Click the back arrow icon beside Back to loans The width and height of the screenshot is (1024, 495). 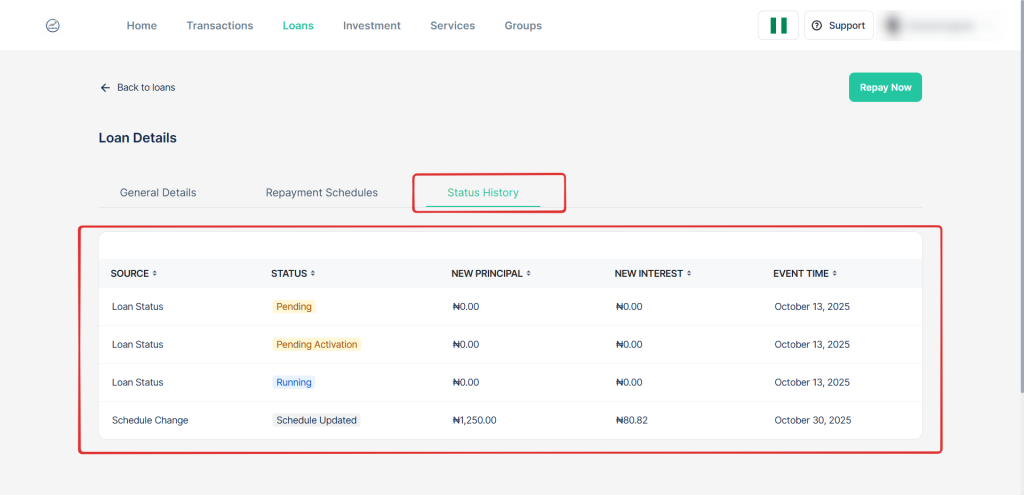[x=105, y=88]
